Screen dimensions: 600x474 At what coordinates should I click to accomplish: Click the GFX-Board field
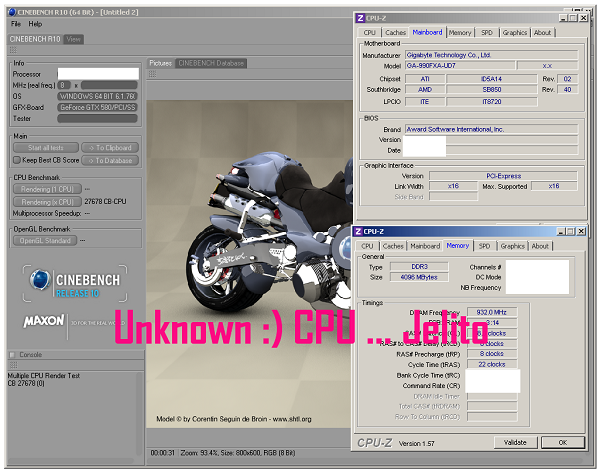tap(97, 108)
